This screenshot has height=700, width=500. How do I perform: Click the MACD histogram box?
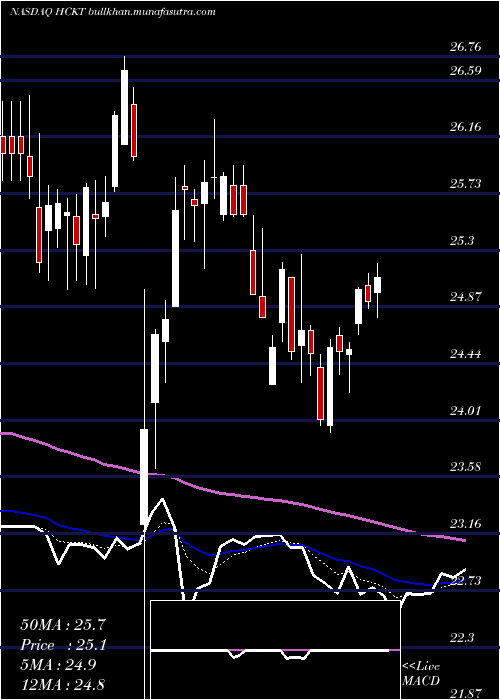(x=275, y=650)
